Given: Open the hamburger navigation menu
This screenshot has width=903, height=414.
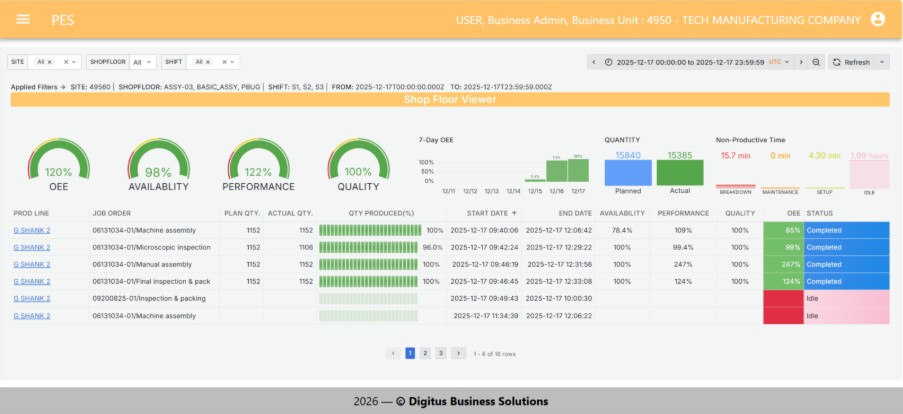Looking at the screenshot, I should click(x=23, y=19).
